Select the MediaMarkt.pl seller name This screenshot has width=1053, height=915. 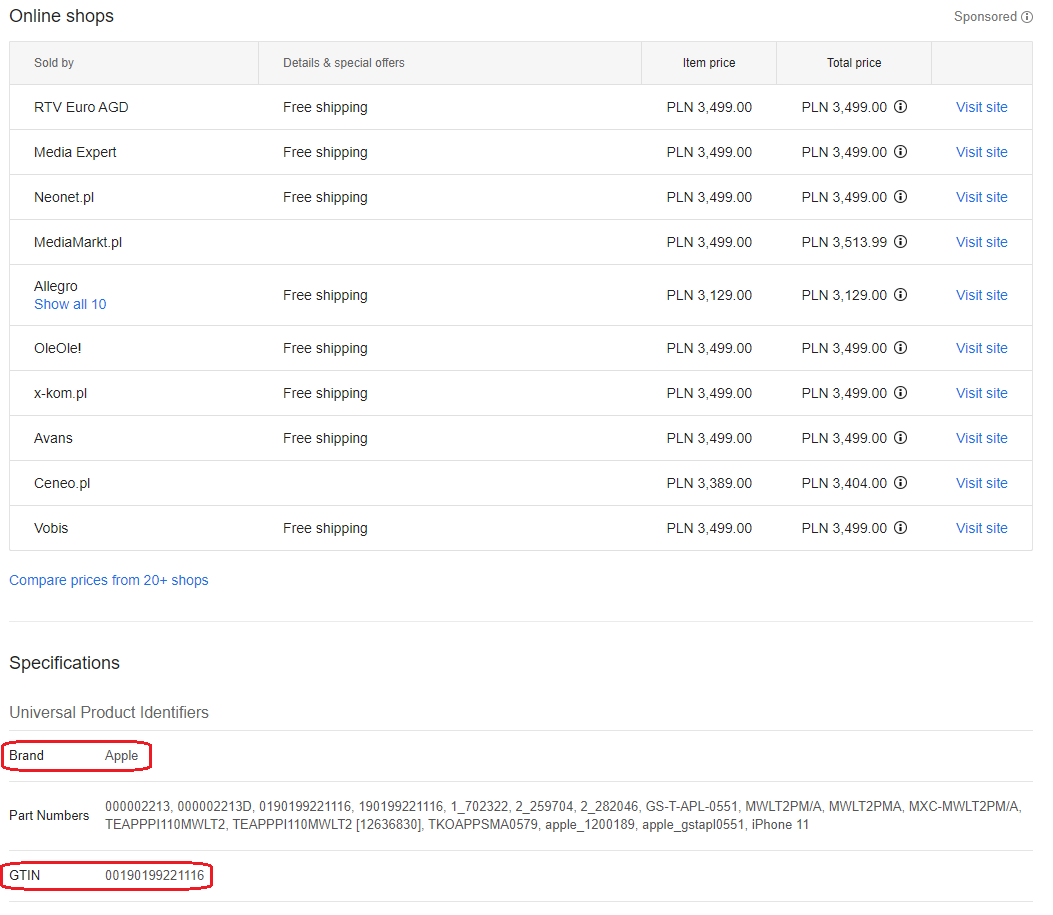(78, 242)
